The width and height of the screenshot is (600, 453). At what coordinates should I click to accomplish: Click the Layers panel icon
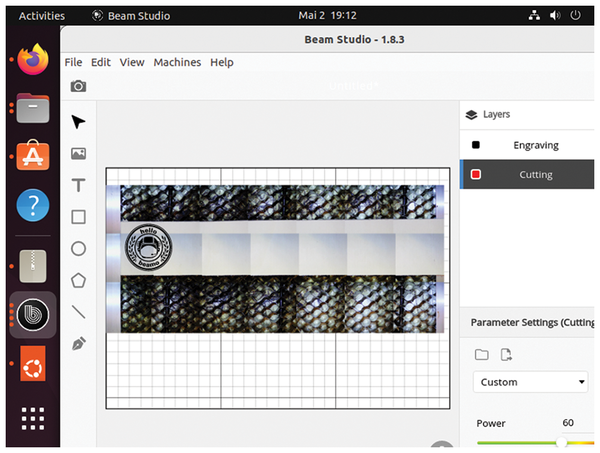click(471, 114)
